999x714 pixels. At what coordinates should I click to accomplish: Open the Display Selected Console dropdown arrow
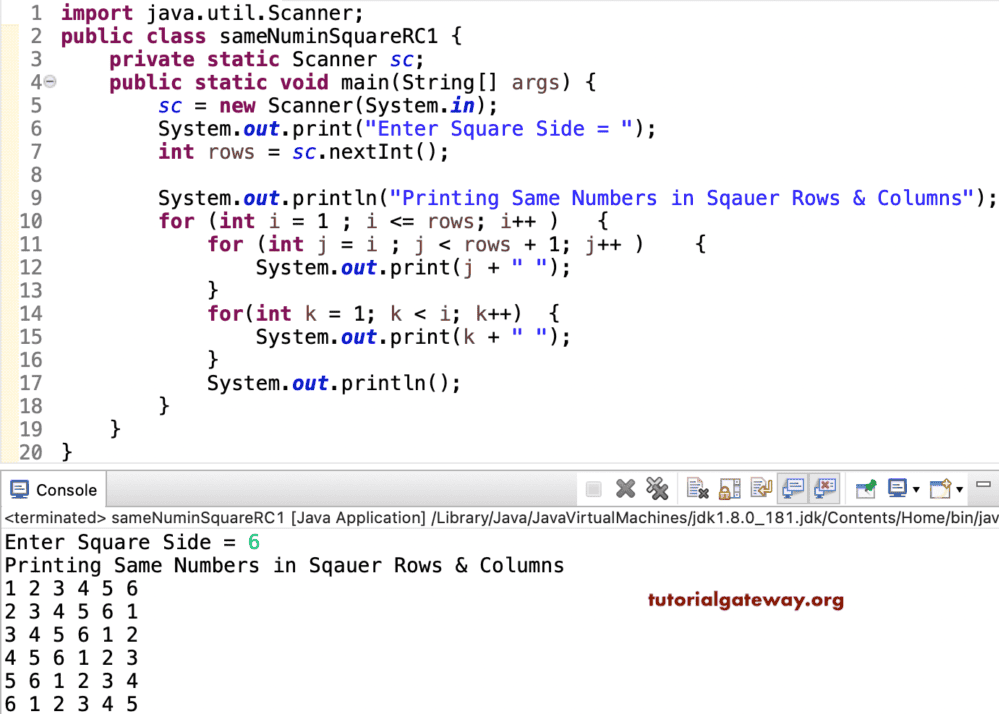914,490
